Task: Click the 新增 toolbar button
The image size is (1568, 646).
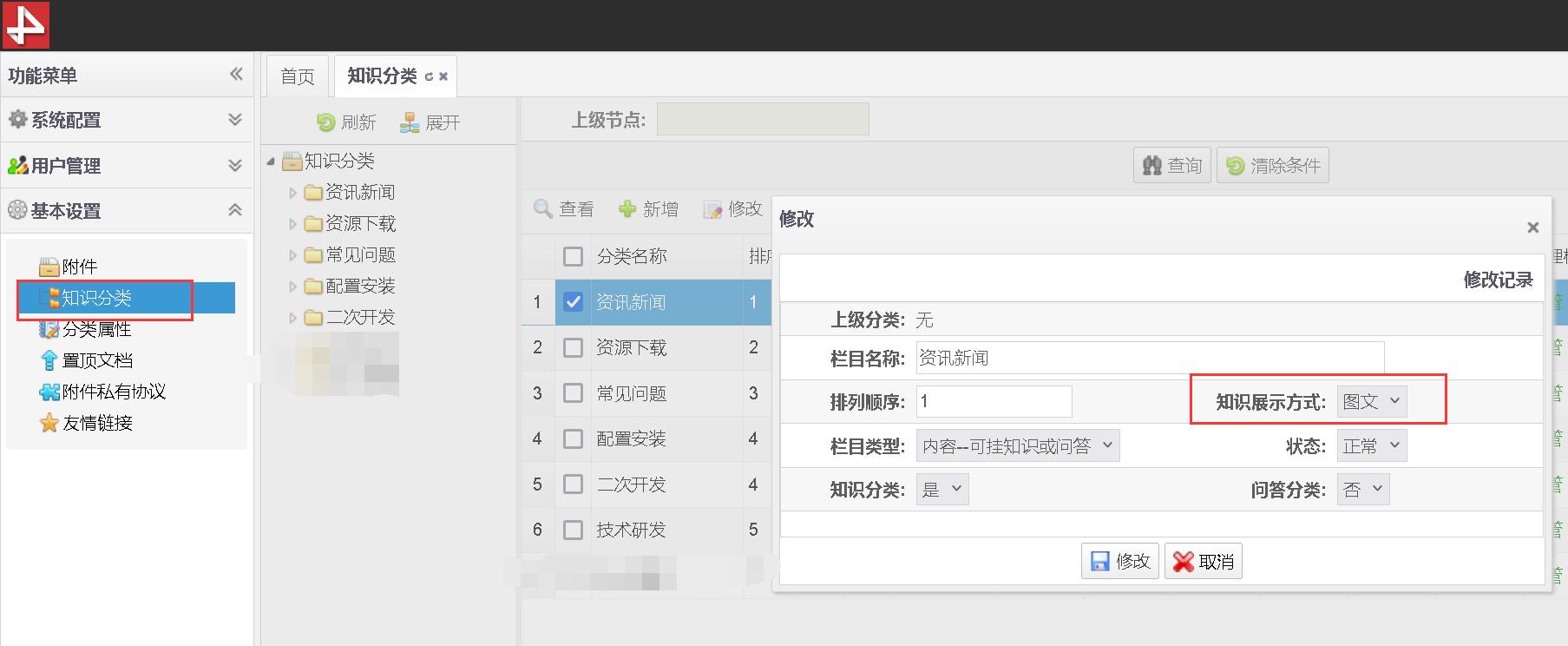Action: (x=648, y=208)
